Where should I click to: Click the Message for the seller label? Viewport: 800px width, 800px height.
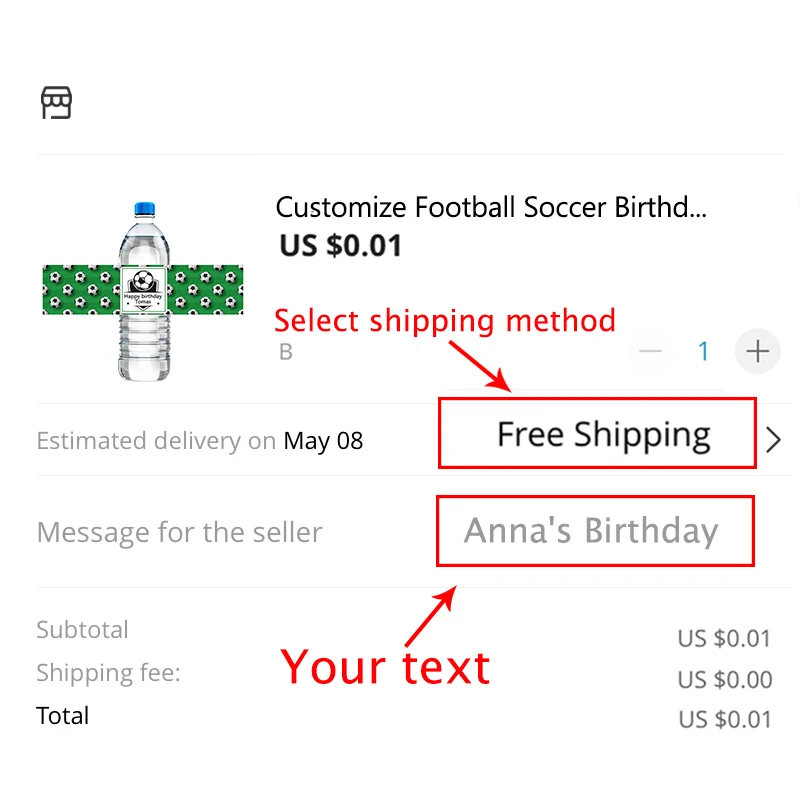coord(180,533)
